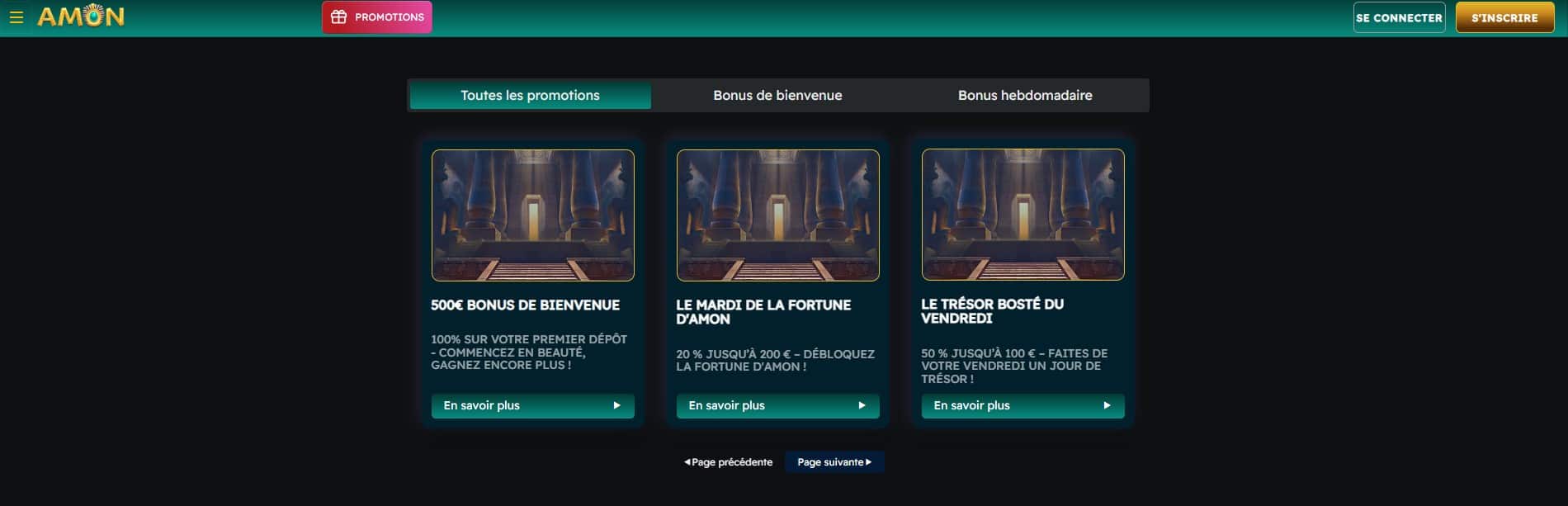
Task: Select the Toutes les promotions tab
Action: [x=530, y=96]
